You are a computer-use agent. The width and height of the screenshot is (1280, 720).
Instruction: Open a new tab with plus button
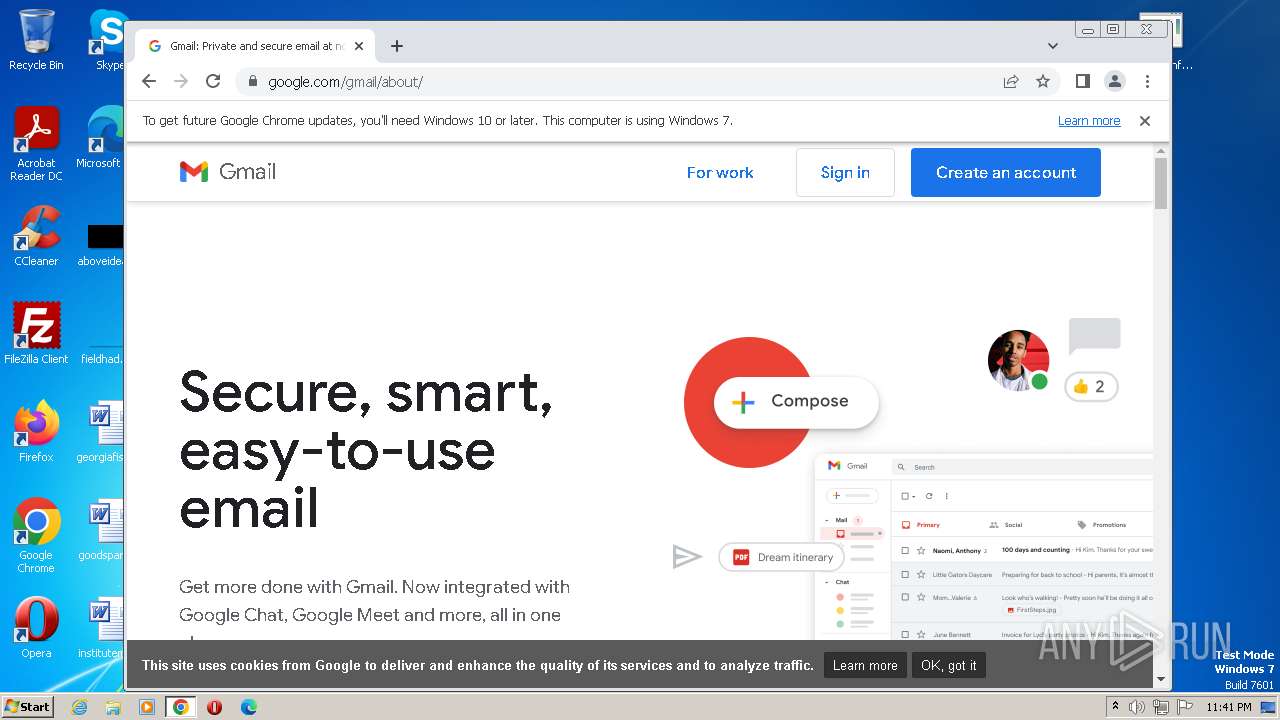397,46
